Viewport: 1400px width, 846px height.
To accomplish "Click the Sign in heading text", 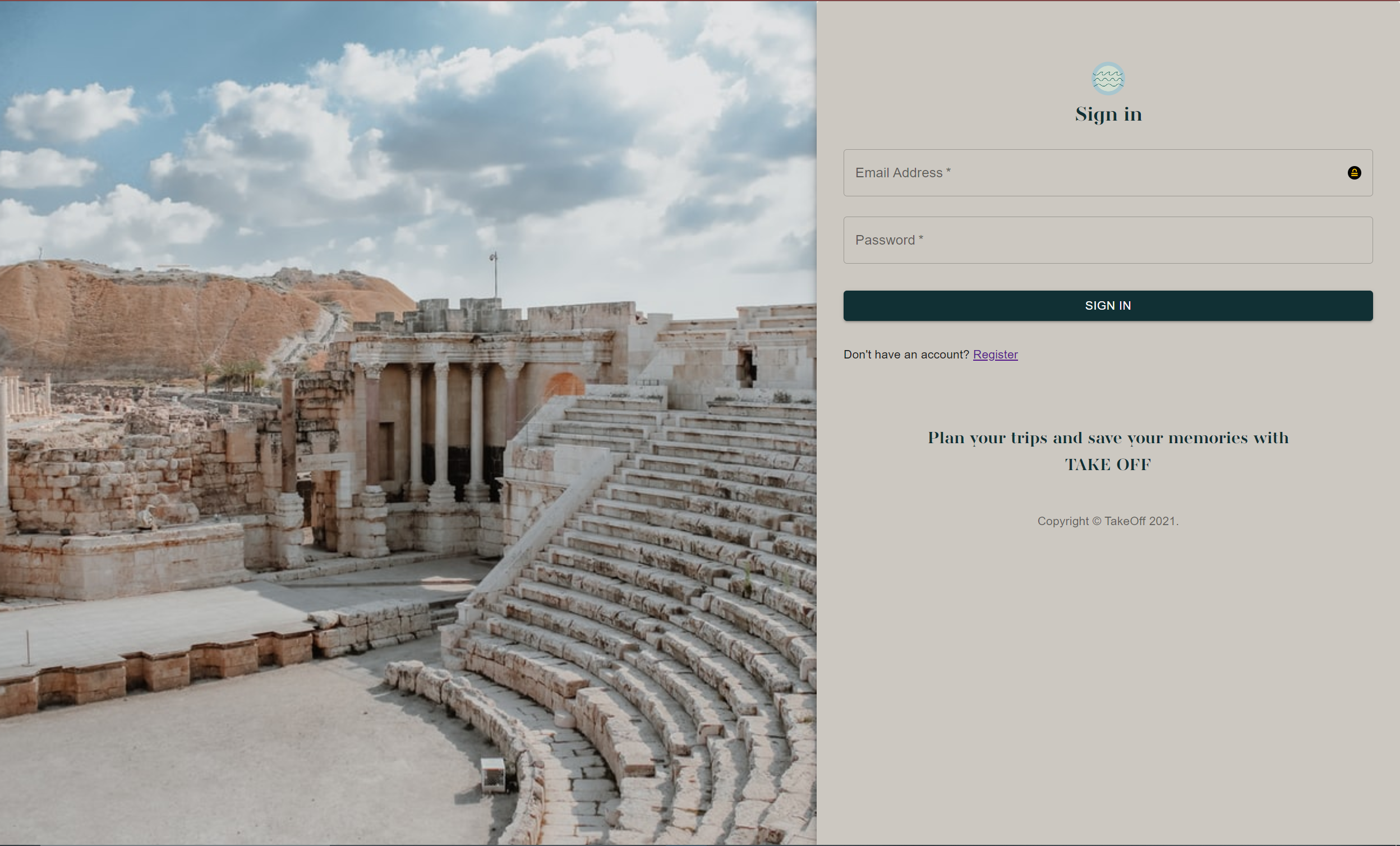I will click(x=1108, y=114).
